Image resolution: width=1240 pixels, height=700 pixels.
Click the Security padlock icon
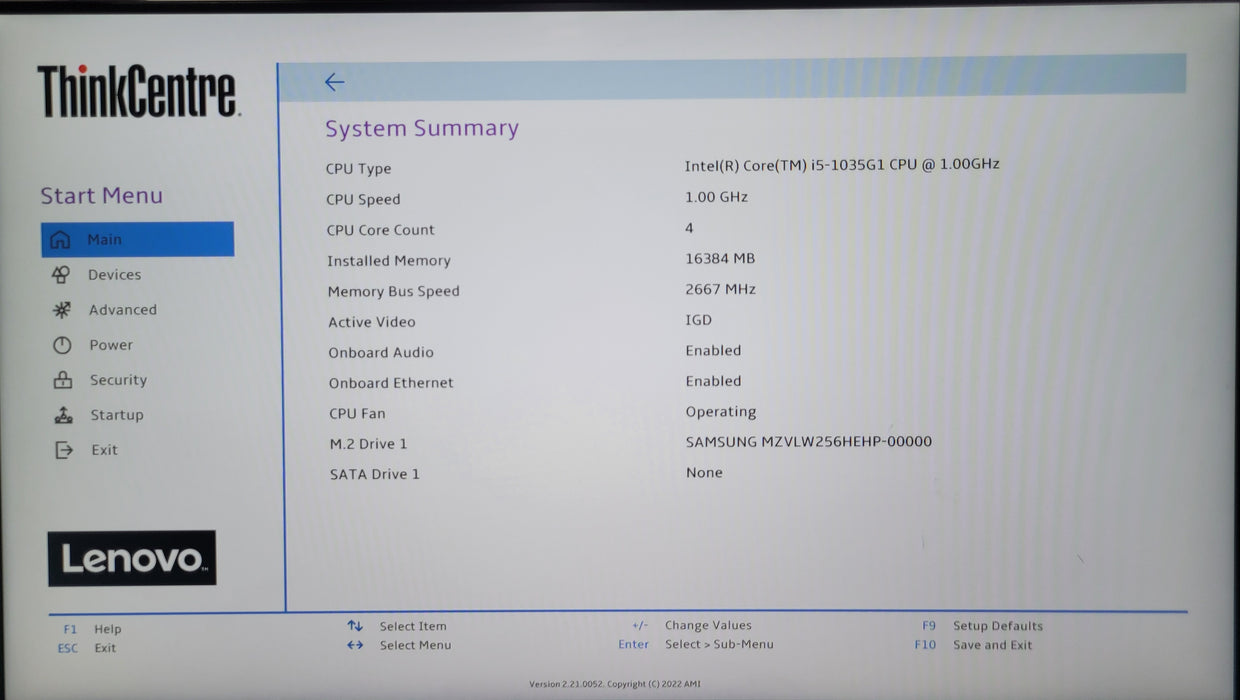pos(63,380)
